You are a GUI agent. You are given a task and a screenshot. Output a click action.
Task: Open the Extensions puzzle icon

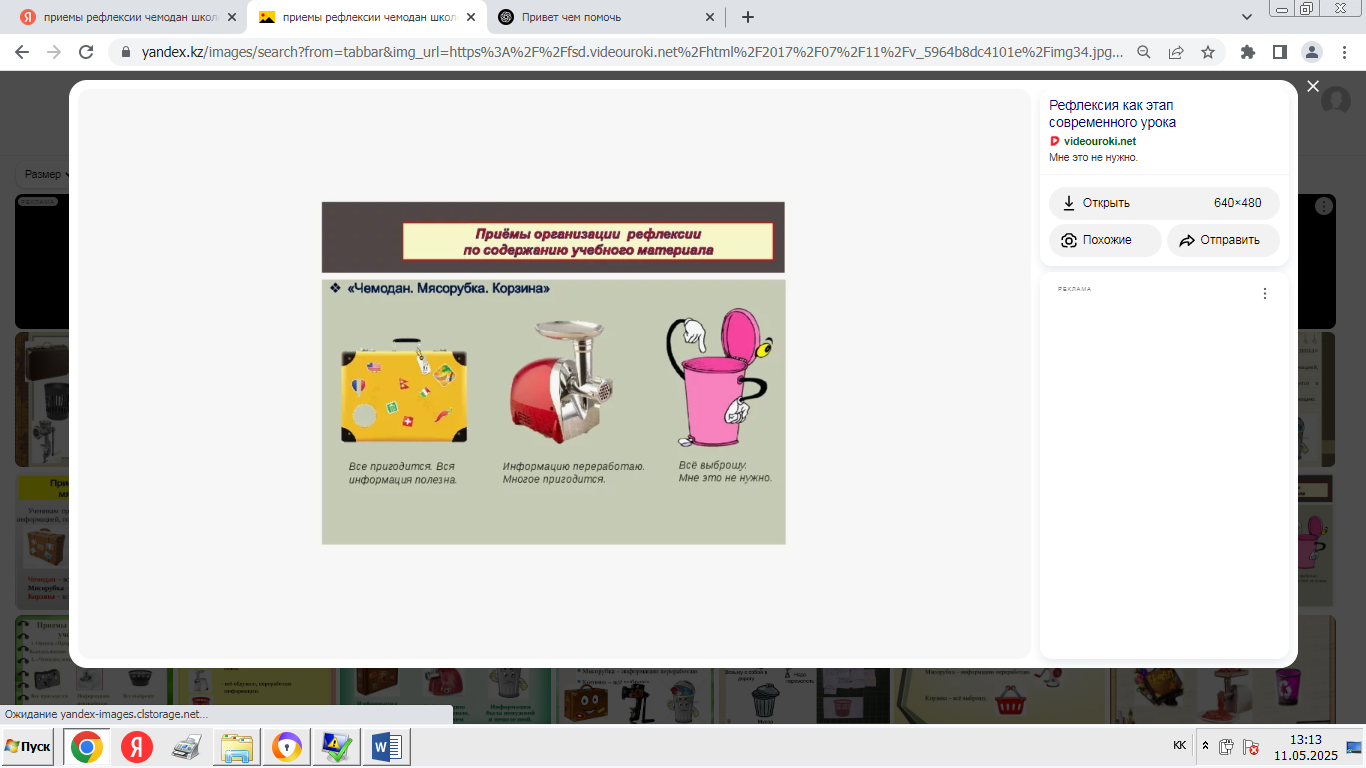pos(1248,52)
